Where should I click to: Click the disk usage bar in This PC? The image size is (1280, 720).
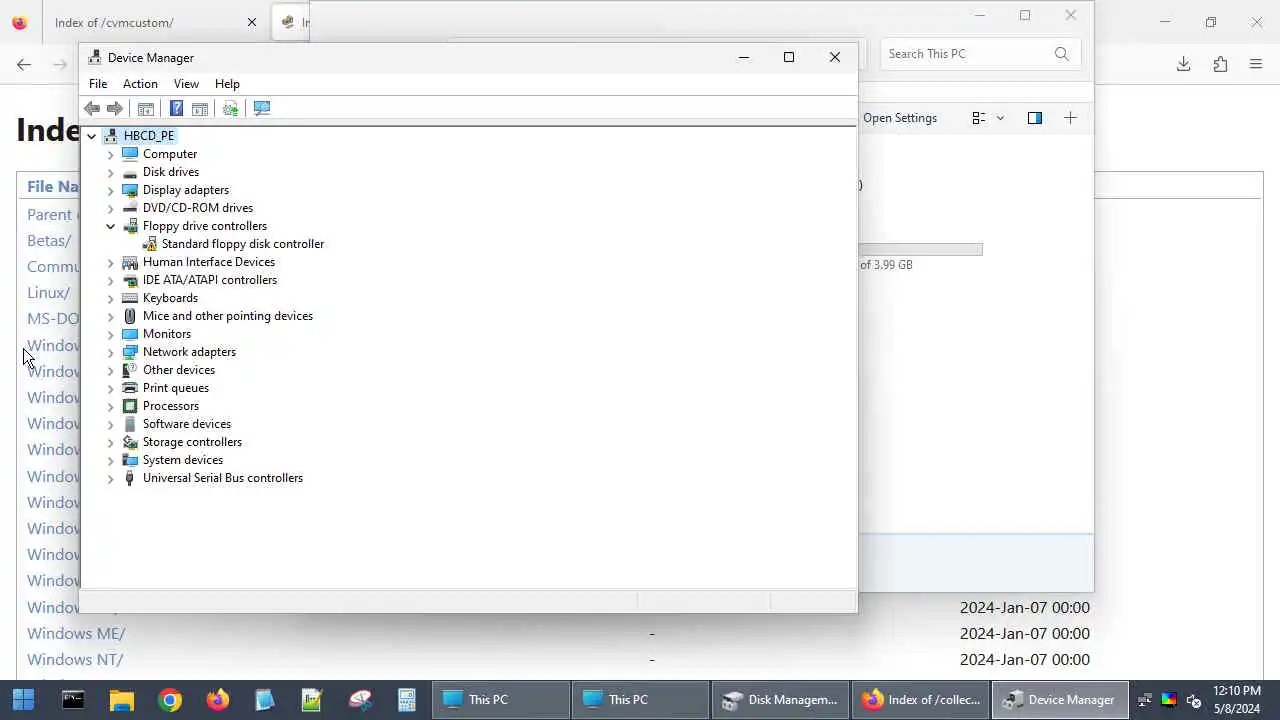(x=921, y=249)
